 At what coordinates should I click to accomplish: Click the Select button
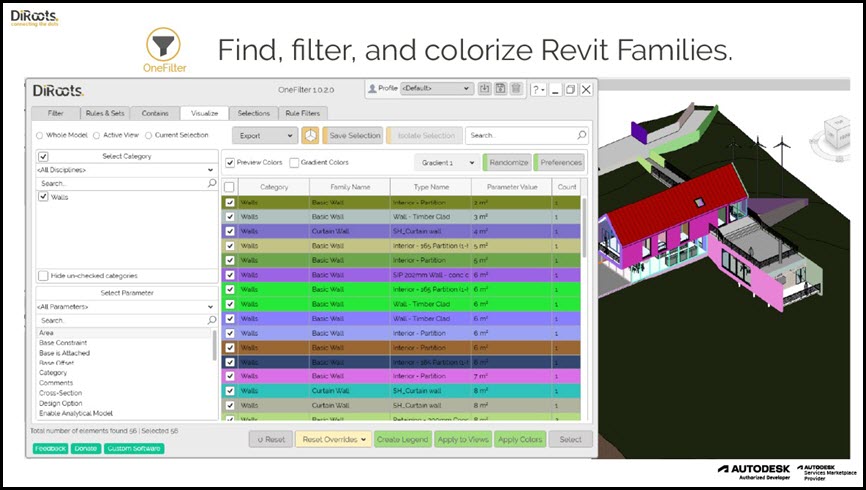click(570, 439)
